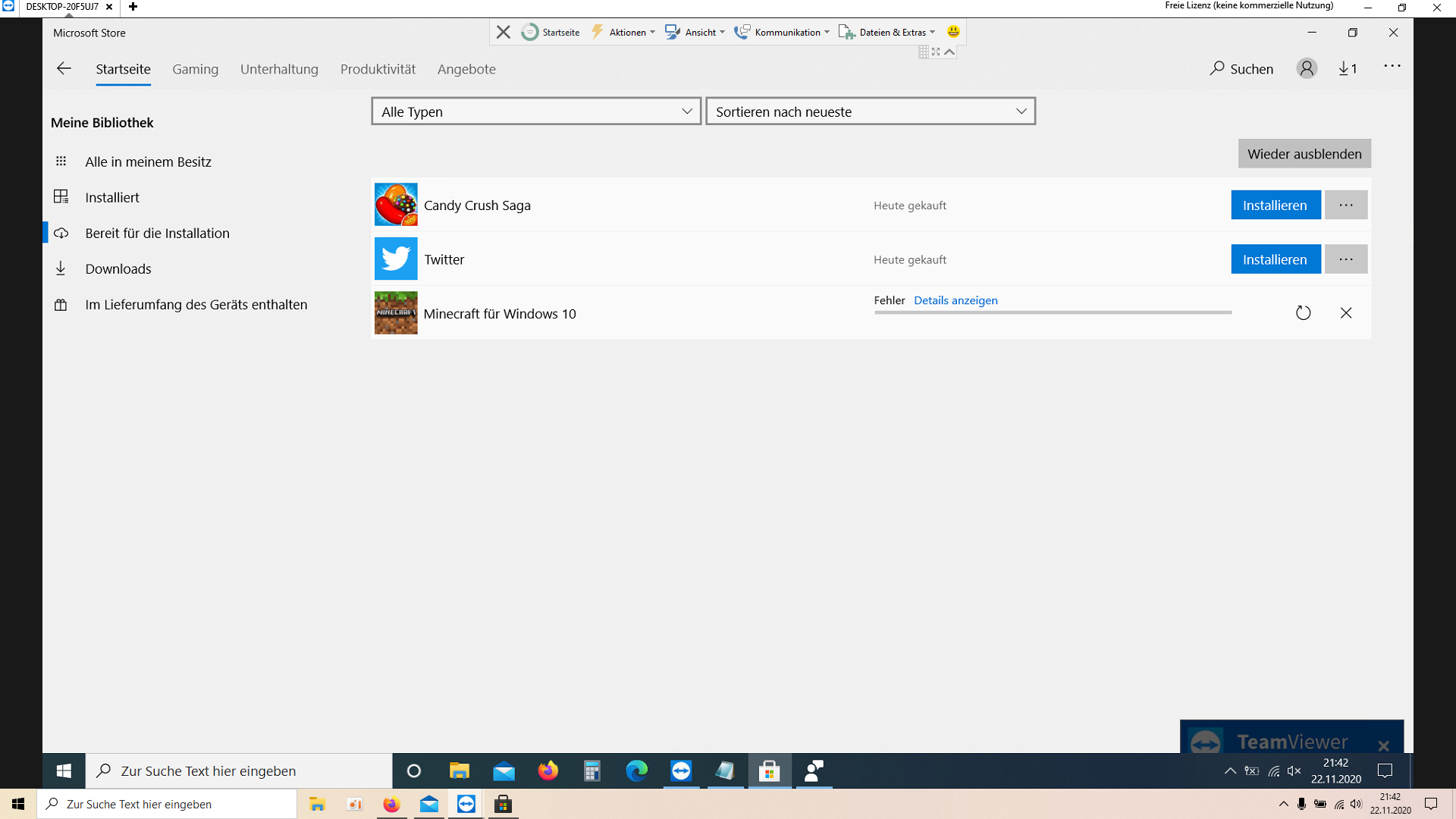Expand the Sortieren nach neueste dropdown
This screenshot has height=819, width=1456.
pyautogui.click(x=870, y=111)
